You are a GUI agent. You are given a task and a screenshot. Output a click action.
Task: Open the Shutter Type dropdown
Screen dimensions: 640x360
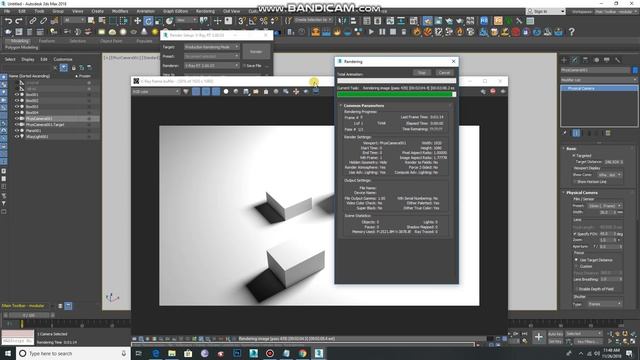coord(604,304)
